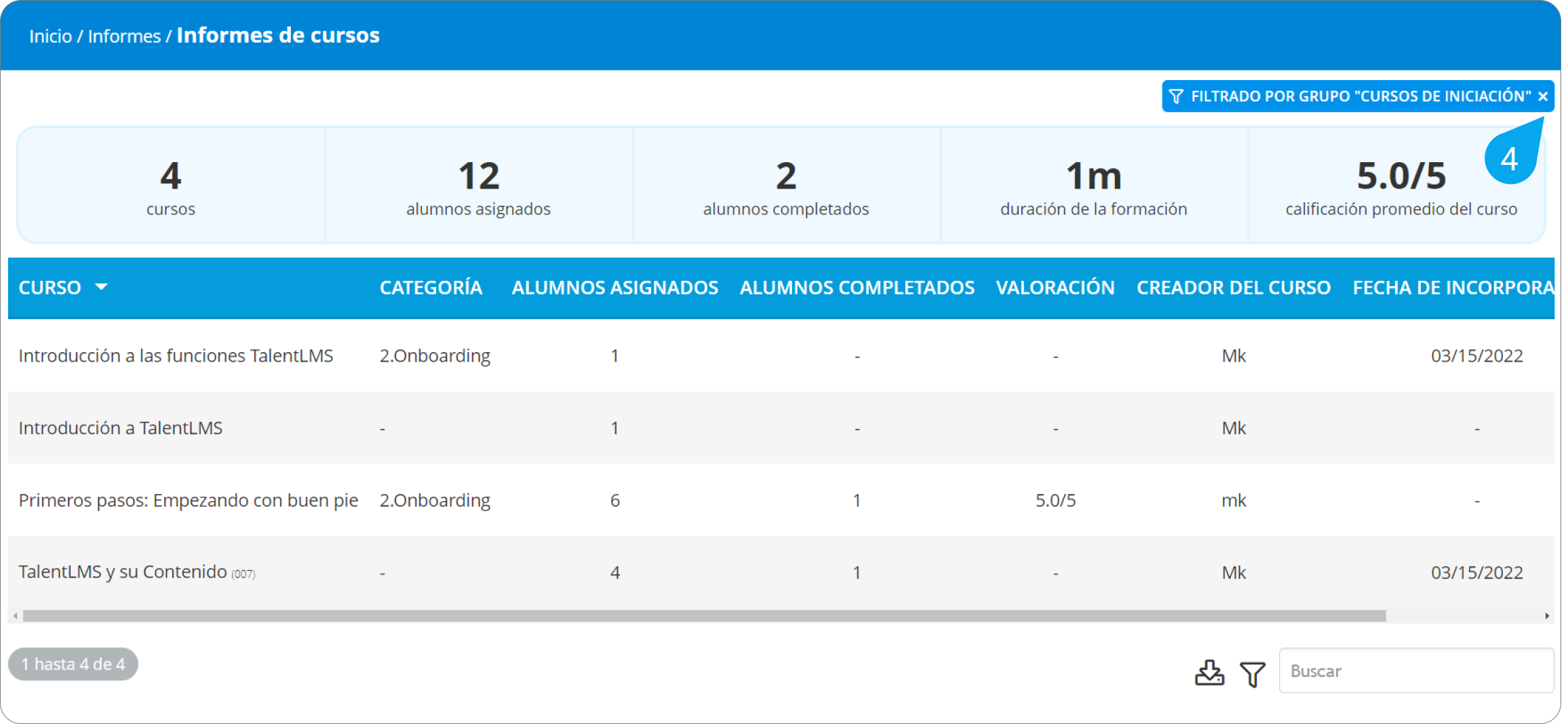Click the Informes de cursos page title
1568x724 pixels.
(278, 35)
